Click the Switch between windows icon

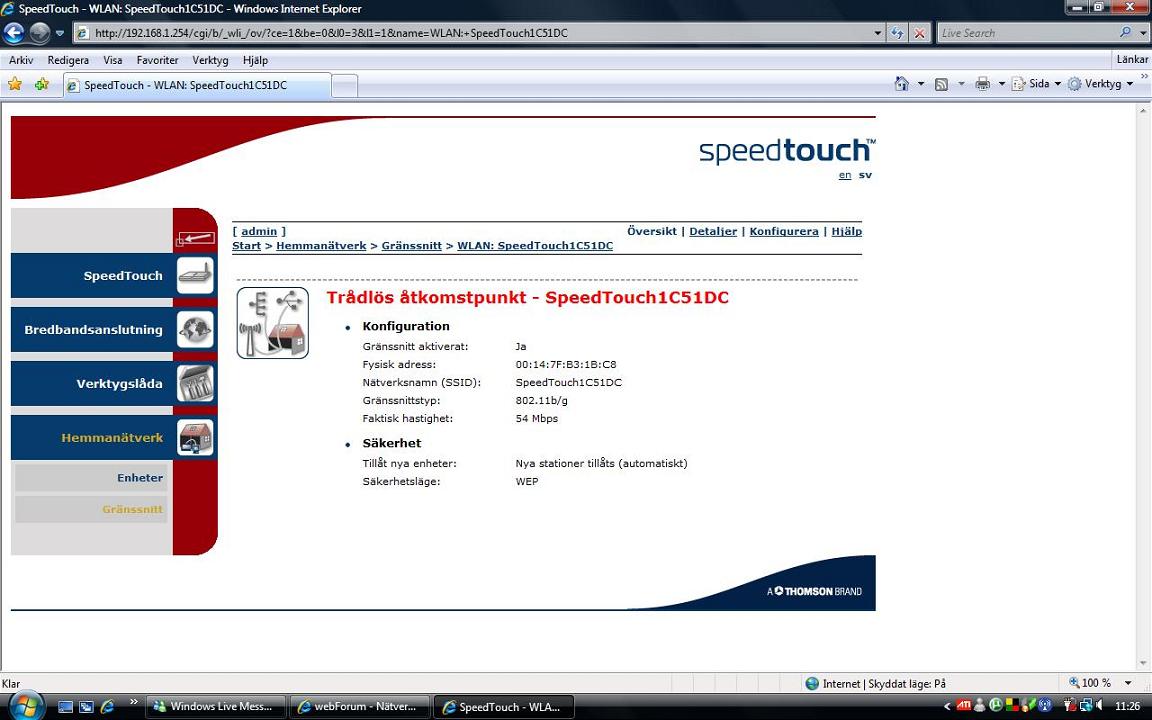[x=87, y=707]
